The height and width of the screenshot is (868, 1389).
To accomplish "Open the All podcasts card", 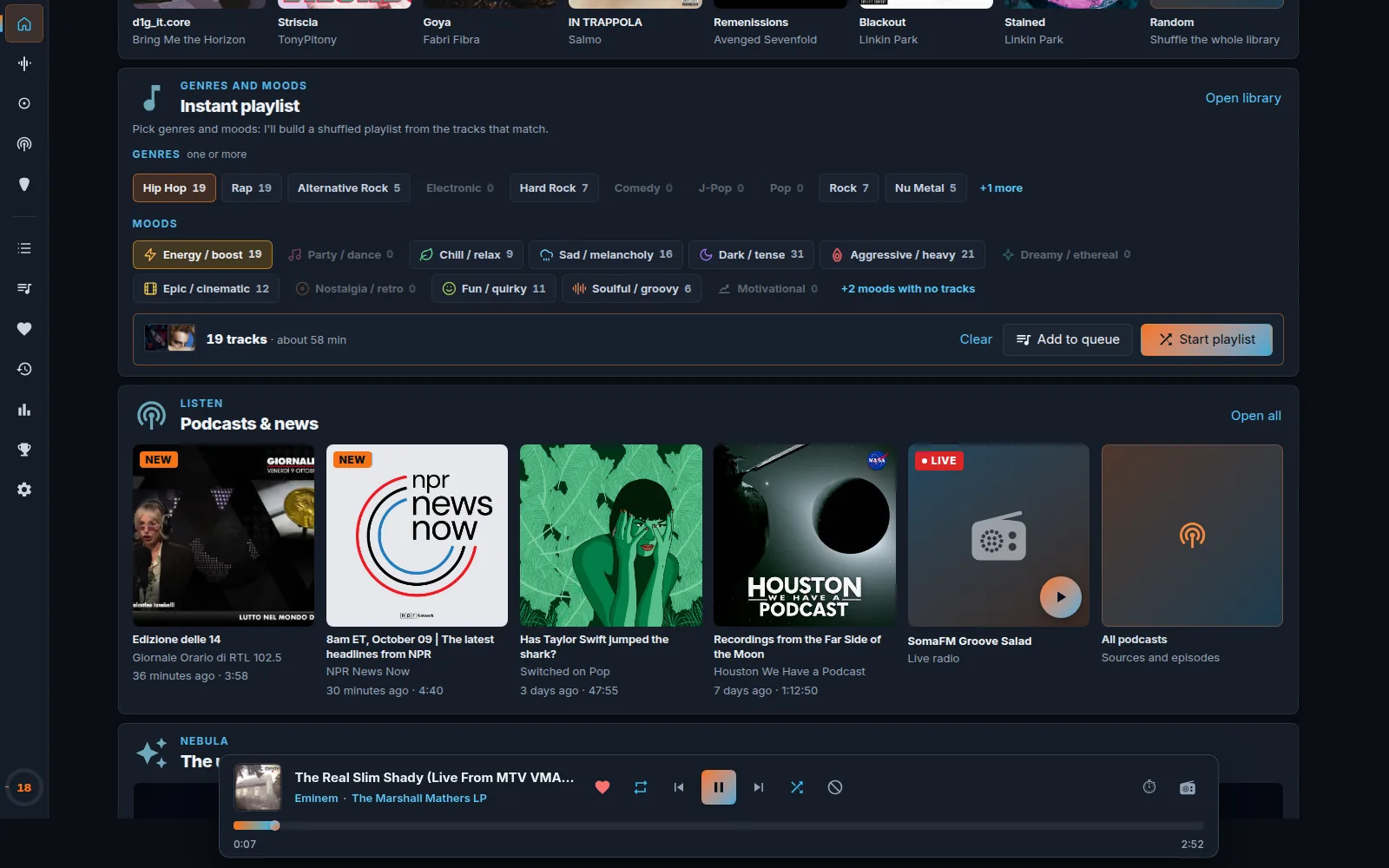I will click(x=1192, y=536).
